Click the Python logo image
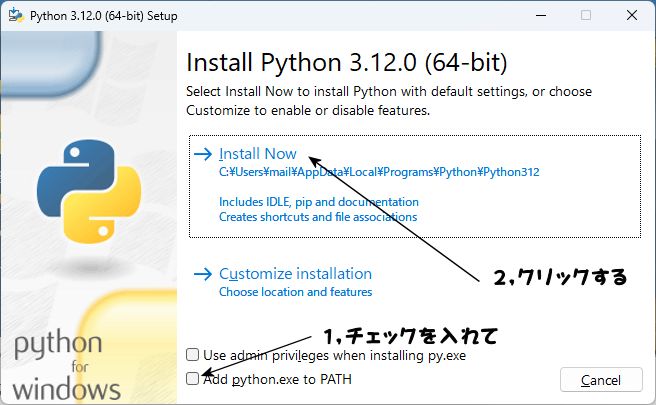 [x=89, y=191]
